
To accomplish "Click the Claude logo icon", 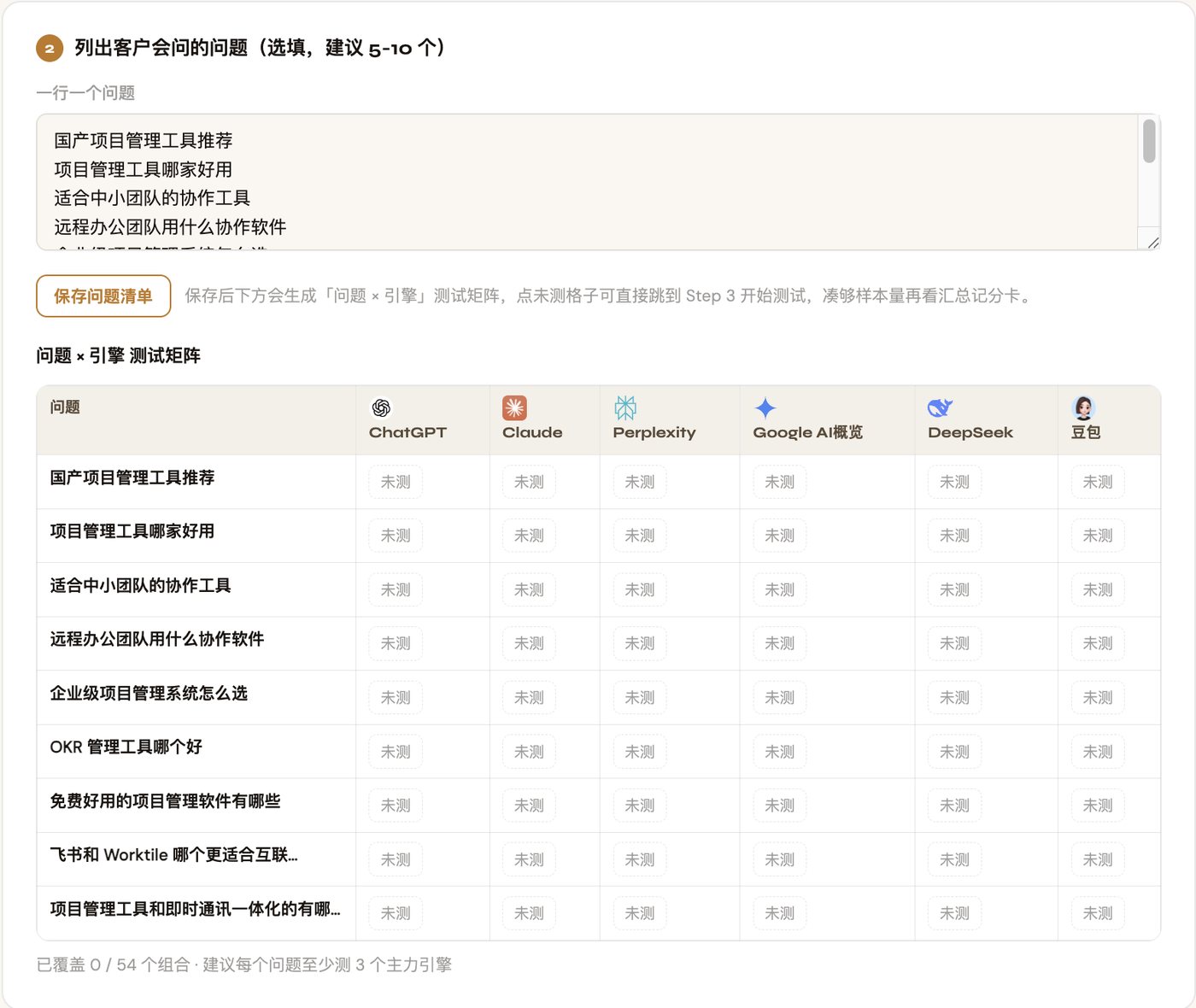I will (514, 407).
